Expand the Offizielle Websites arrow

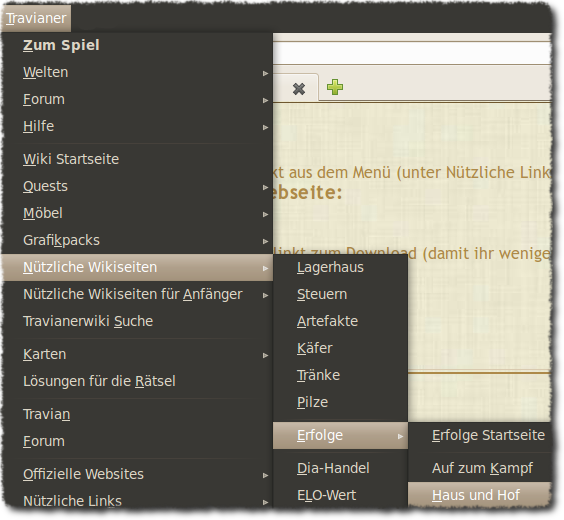tap(265, 475)
